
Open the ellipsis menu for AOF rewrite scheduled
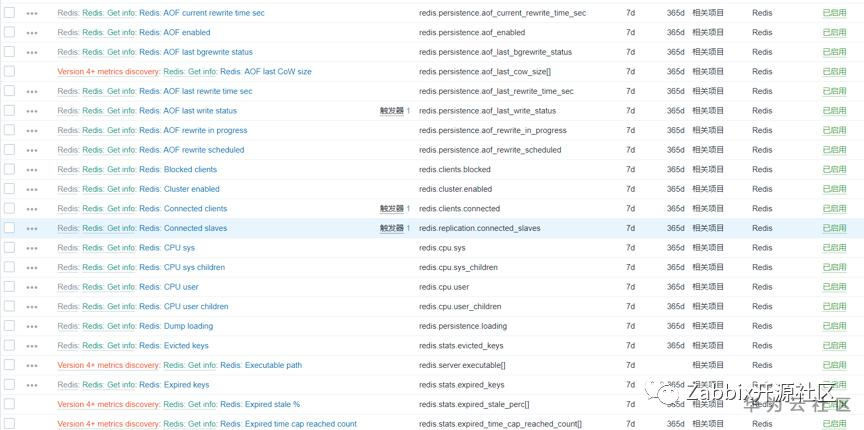coord(32,150)
